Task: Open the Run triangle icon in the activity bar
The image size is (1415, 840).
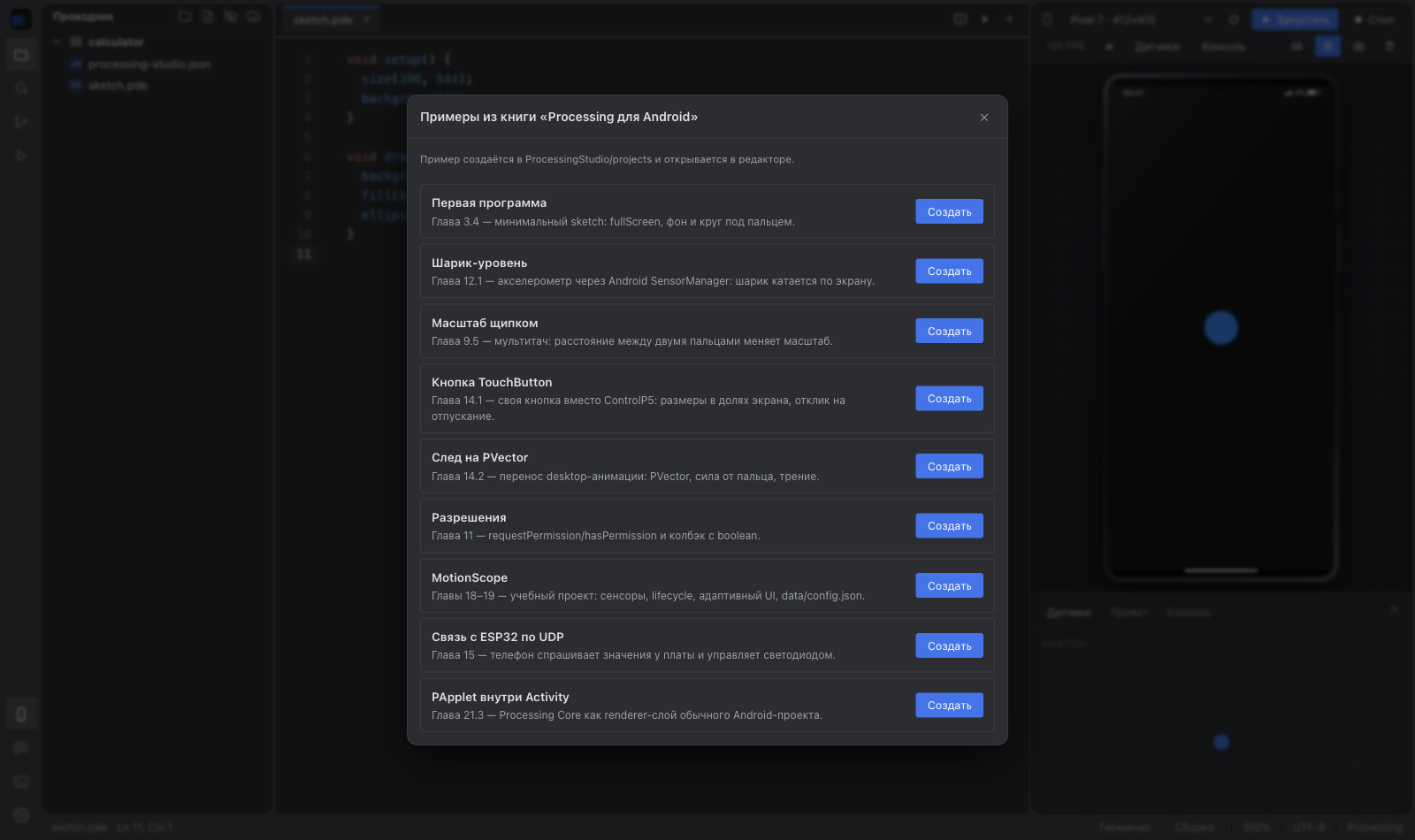Action: point(21,156)
